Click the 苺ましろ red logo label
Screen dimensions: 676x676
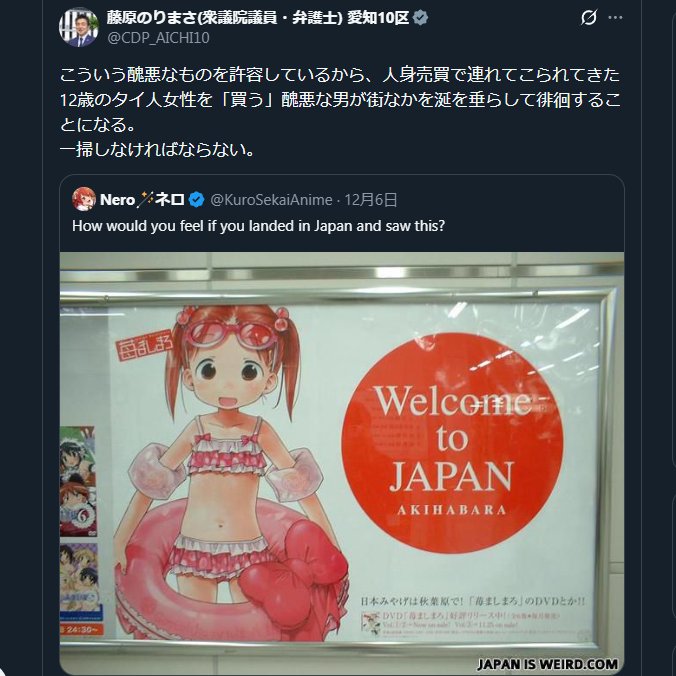coord(145,345)
